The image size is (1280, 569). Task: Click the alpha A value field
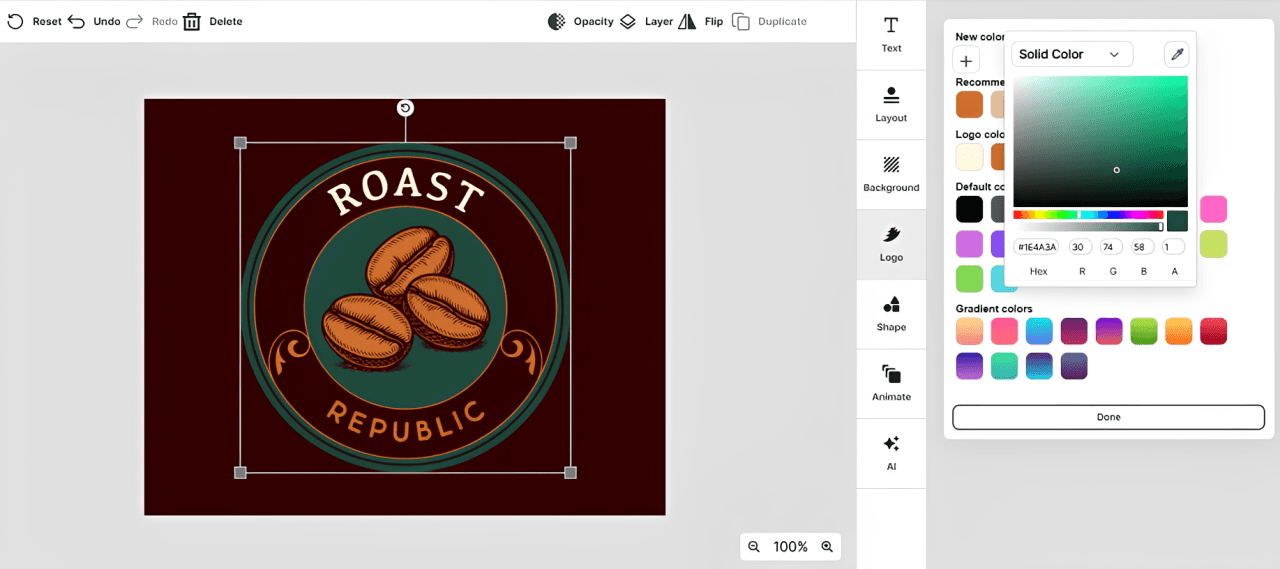[x=1174, y=247]
